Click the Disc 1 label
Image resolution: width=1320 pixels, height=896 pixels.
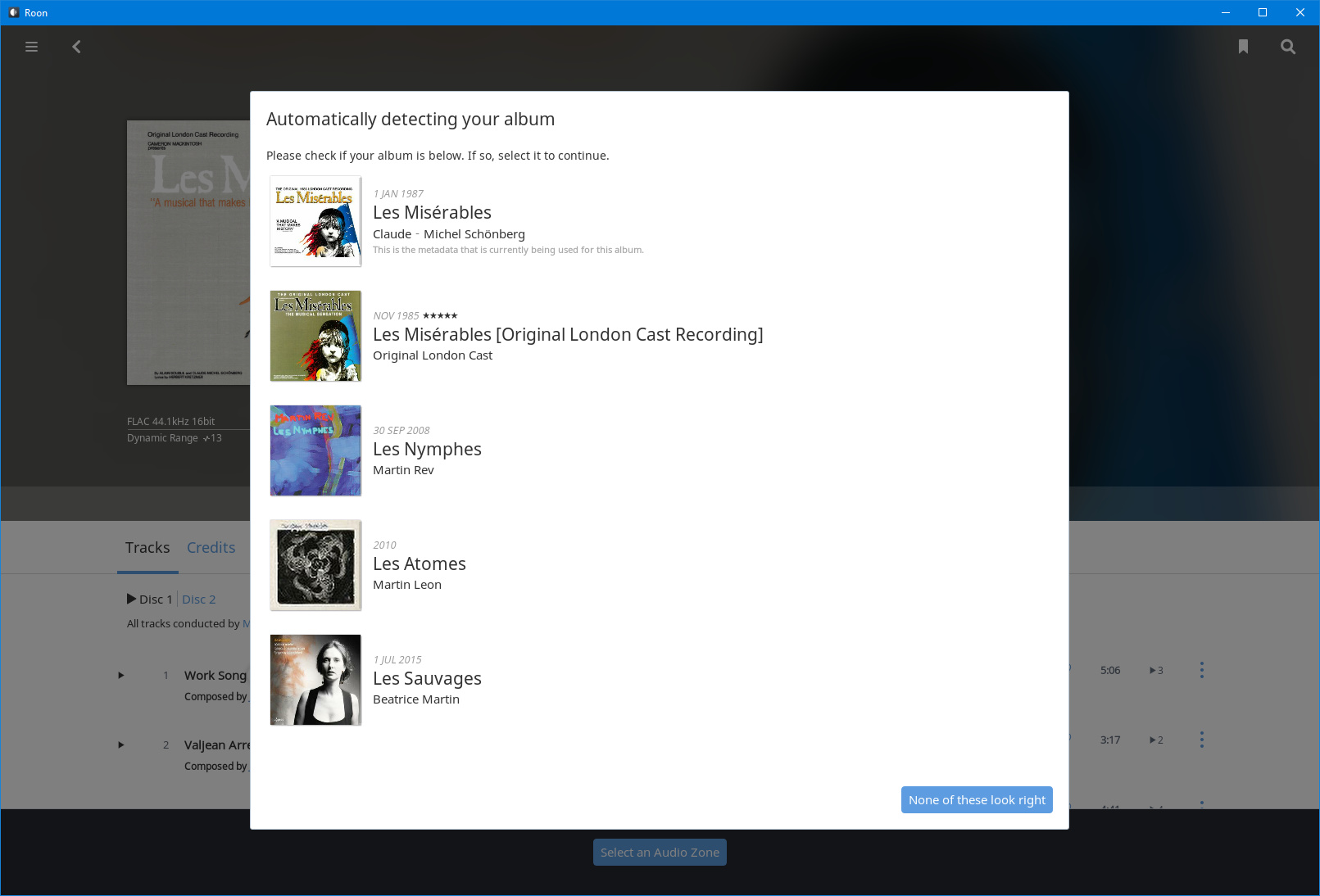(x=156, y=600)
